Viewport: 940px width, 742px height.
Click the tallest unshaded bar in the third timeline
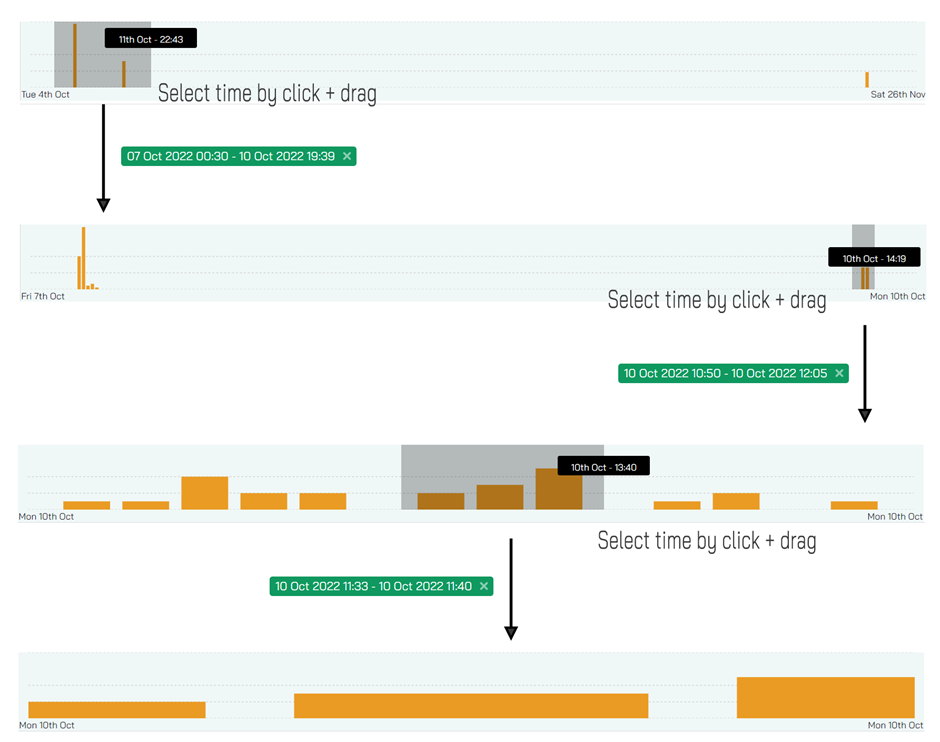[204, 493]
